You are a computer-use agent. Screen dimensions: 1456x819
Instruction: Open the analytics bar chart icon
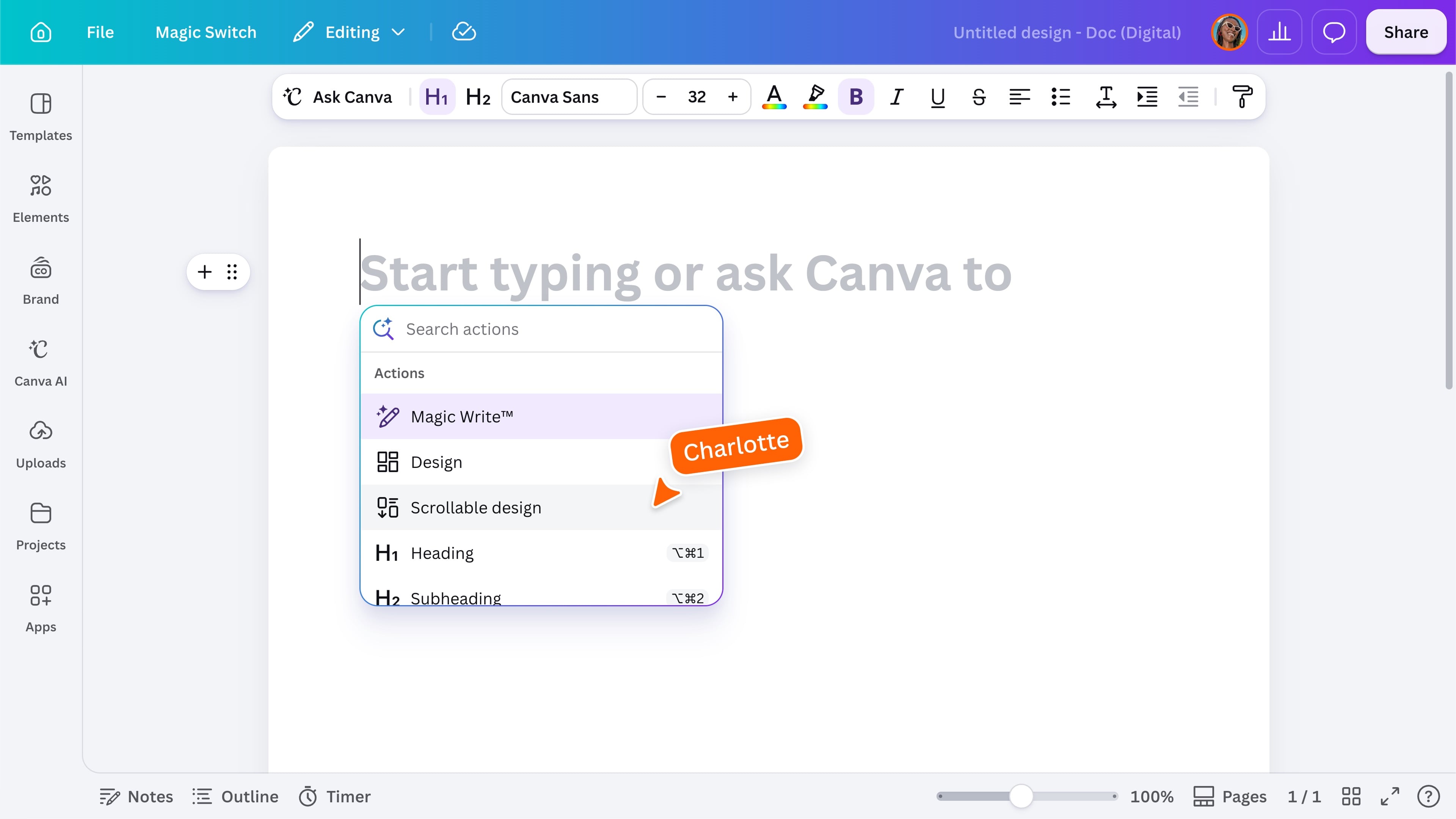[1280, 32]
